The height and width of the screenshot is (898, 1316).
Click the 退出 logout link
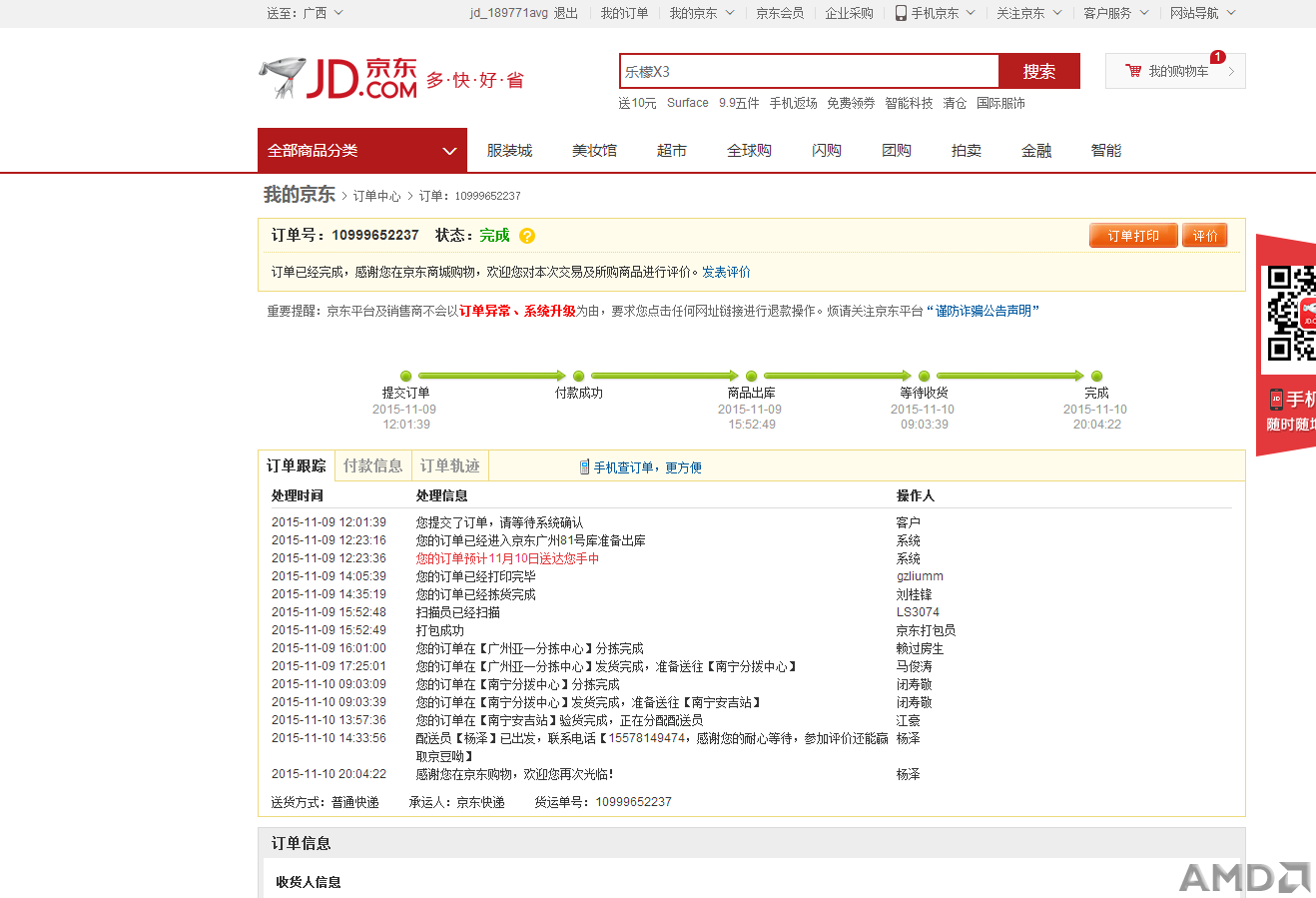pos(566,13)
